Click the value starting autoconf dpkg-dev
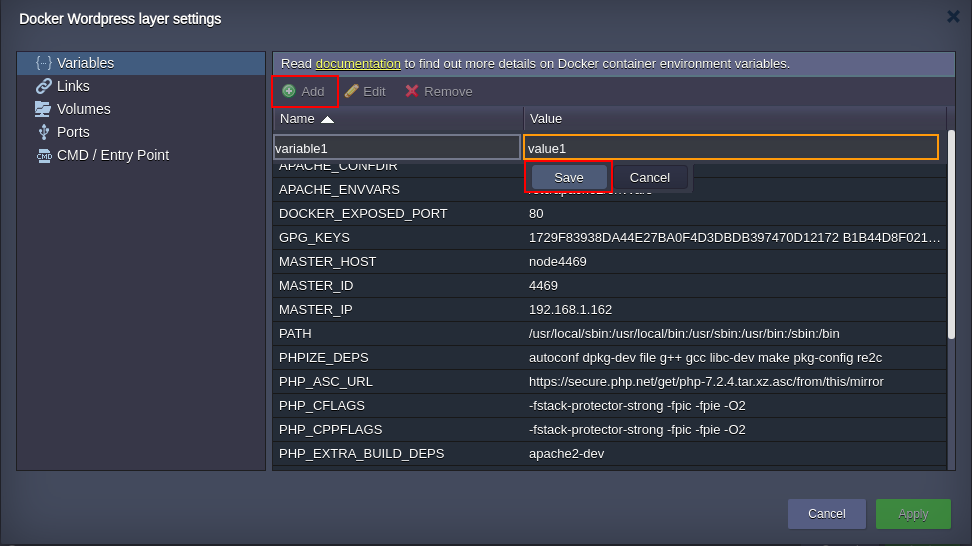Image resolution: width=972 pixels, height=546 pixels. tap(705, 358)
